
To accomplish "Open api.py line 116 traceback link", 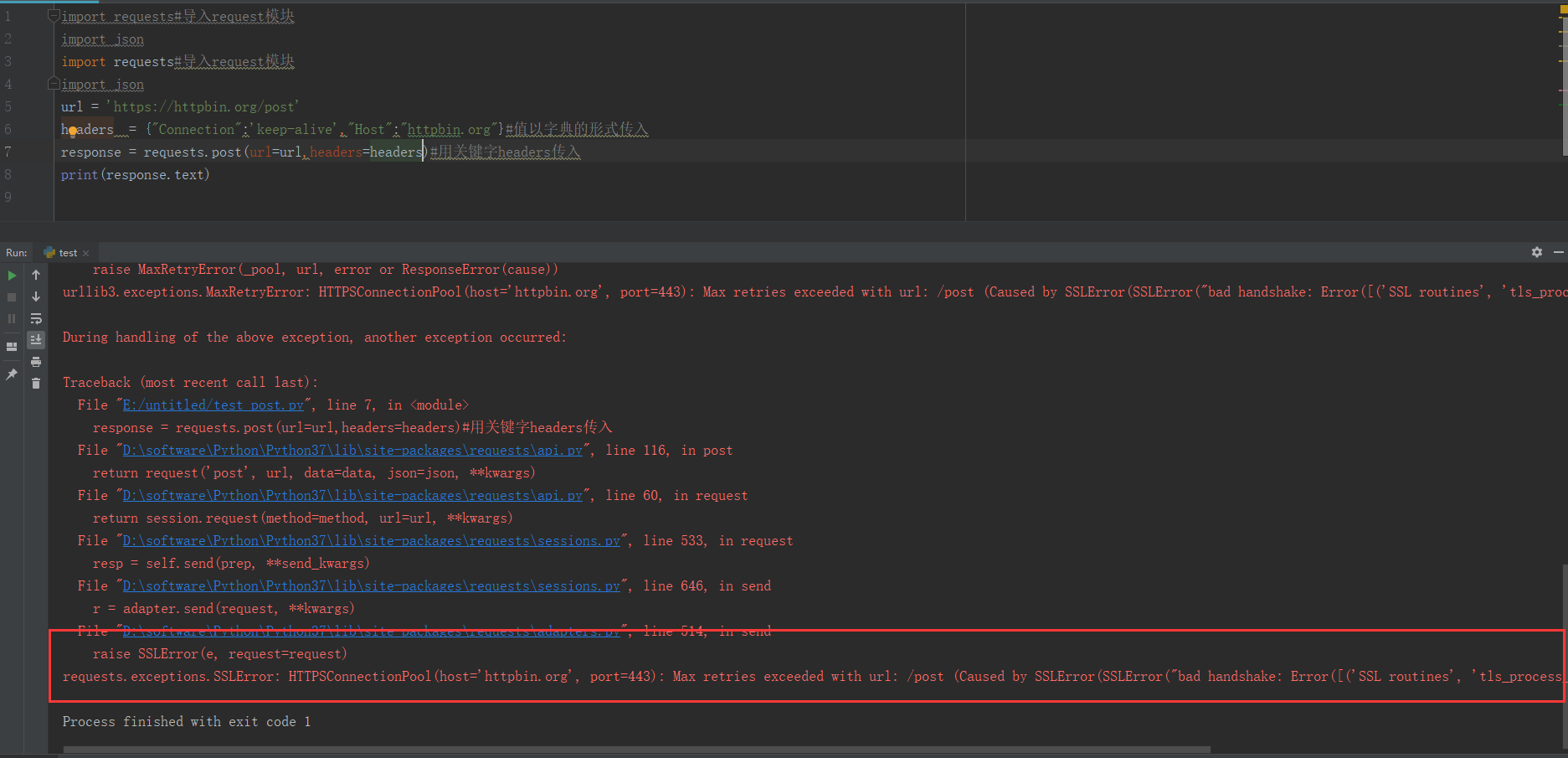I will pyautogui.click(x=352, y=450).
